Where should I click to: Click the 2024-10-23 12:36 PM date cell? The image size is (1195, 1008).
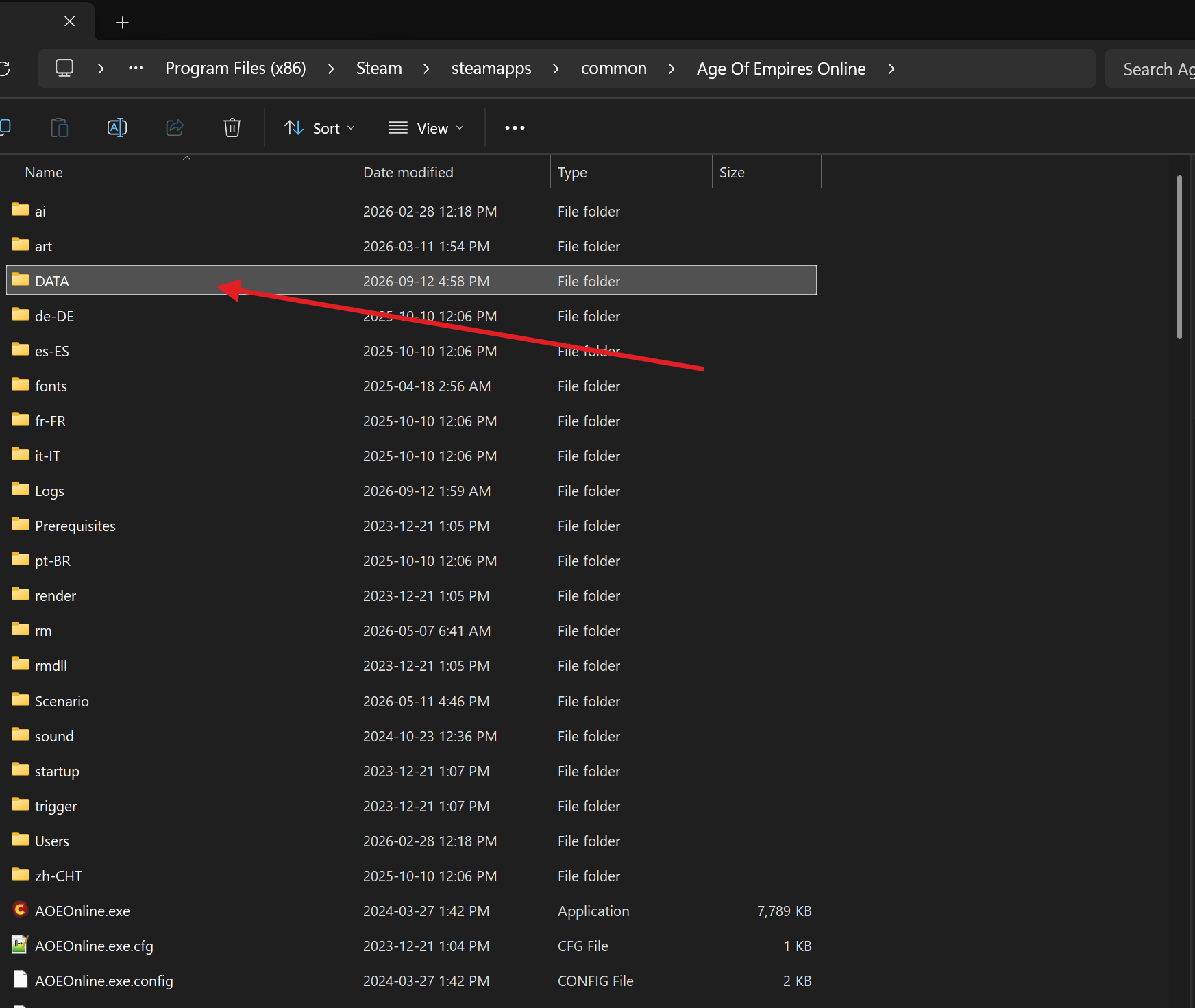(x=430, y=737)
